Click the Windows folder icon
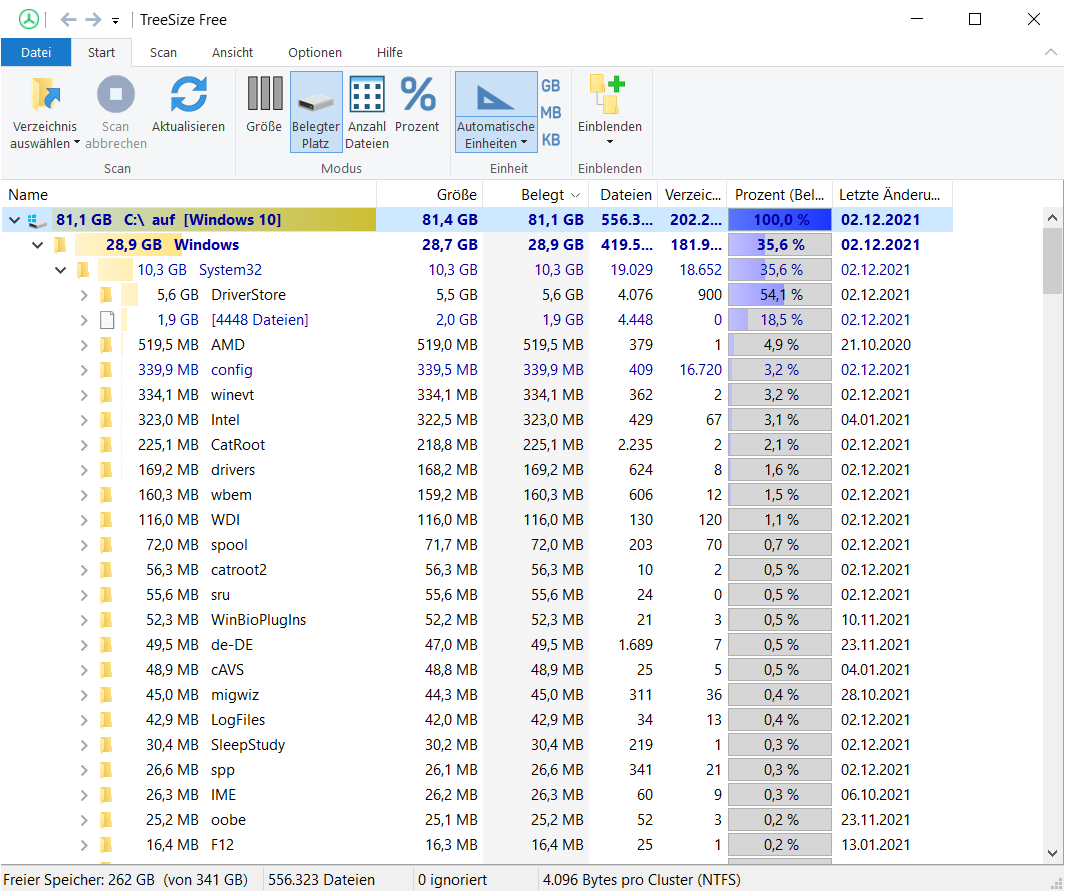 (60, 245)
